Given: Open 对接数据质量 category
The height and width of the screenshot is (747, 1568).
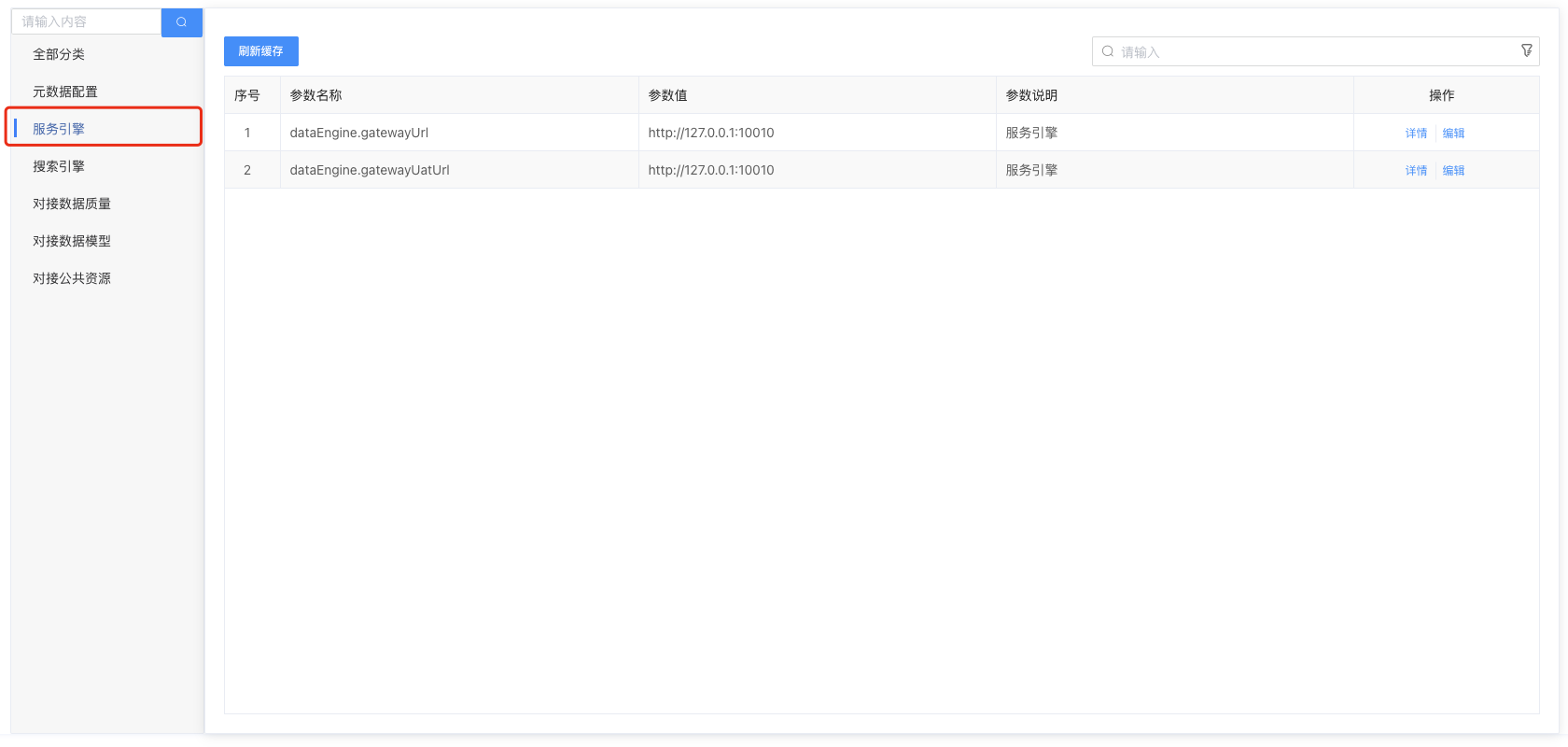Looking at the screenshot, I should (72, 204).
